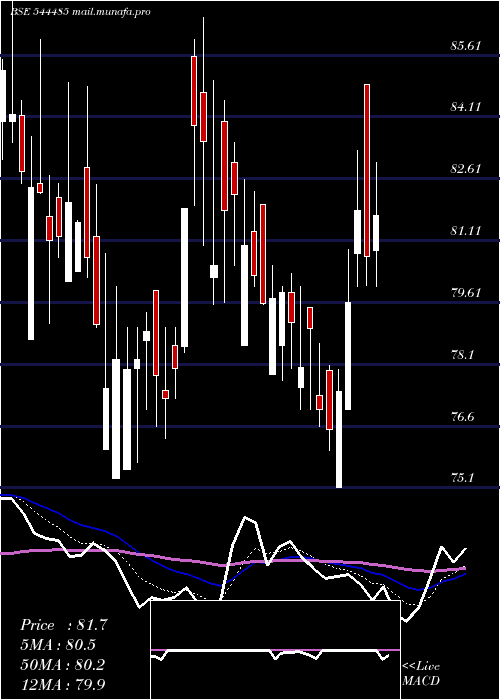
Task: Click the Price : 81.7 readout
Action: [64, 625]
